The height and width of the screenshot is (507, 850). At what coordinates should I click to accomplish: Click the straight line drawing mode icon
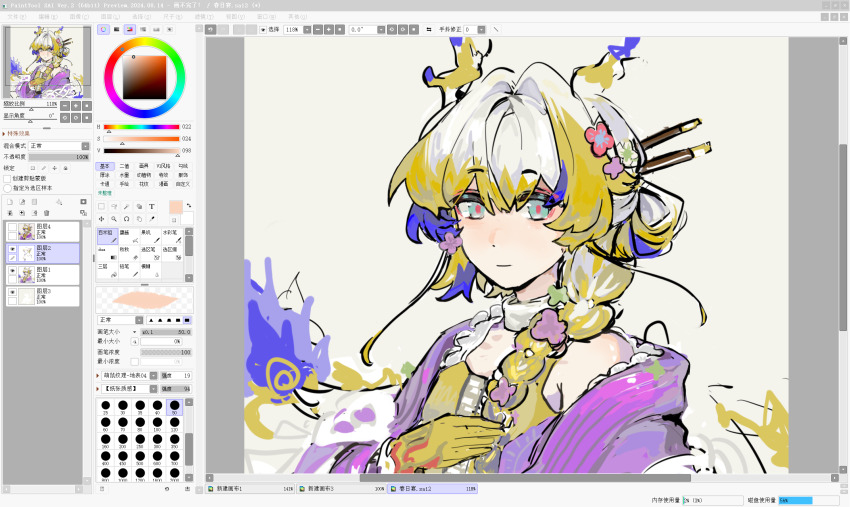point(495,29)
